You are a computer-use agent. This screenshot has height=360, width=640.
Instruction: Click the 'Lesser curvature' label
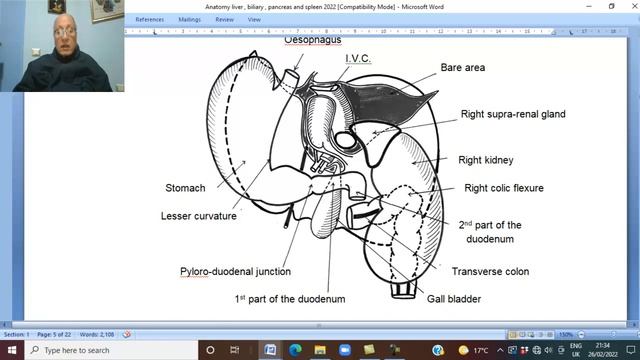[x=199, y=216]
